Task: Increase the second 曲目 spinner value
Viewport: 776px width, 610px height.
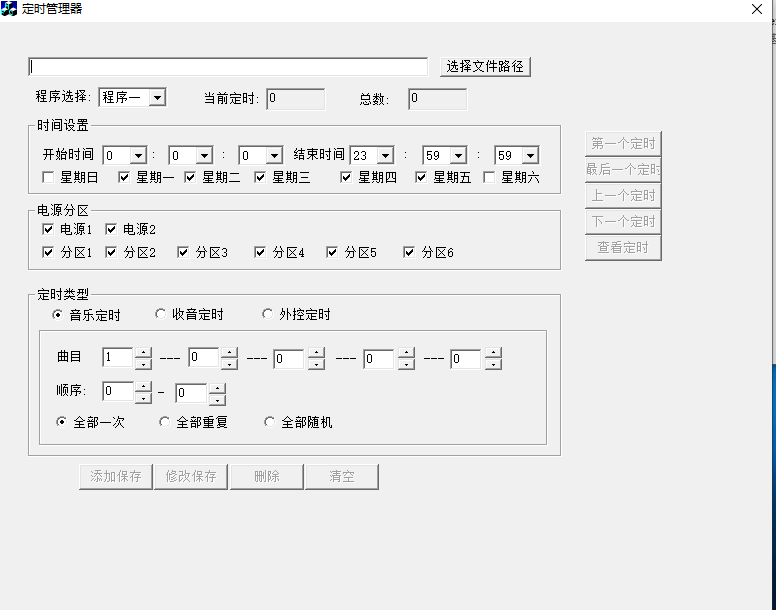Action: point(229,353)
